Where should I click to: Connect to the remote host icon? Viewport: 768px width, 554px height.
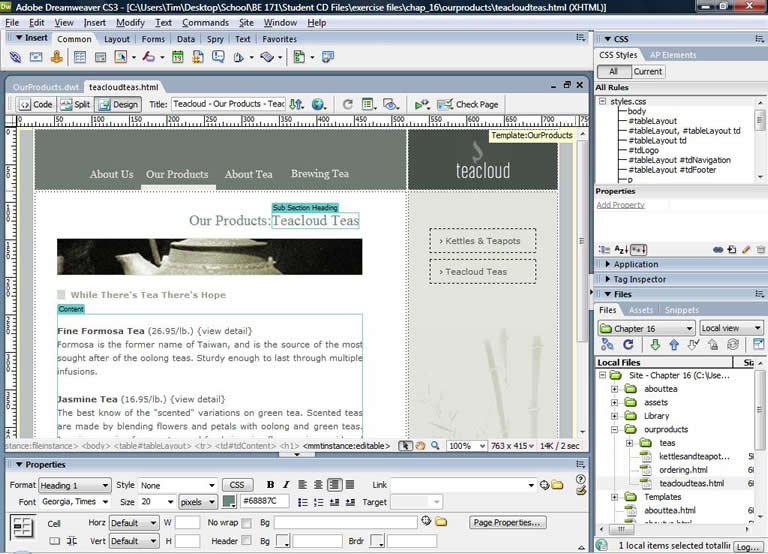coord(607,344)
